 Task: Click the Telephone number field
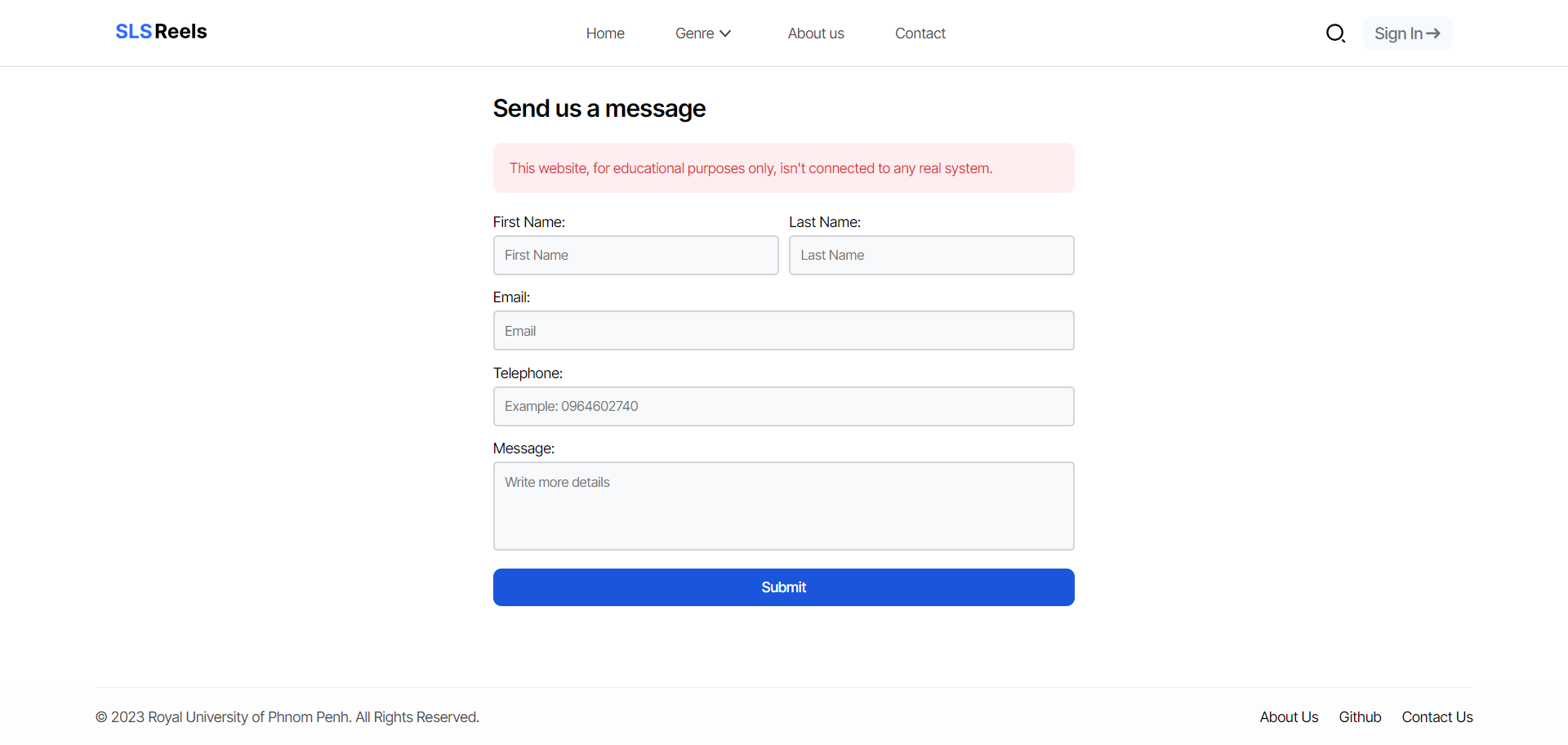click(x=783, y=407)
